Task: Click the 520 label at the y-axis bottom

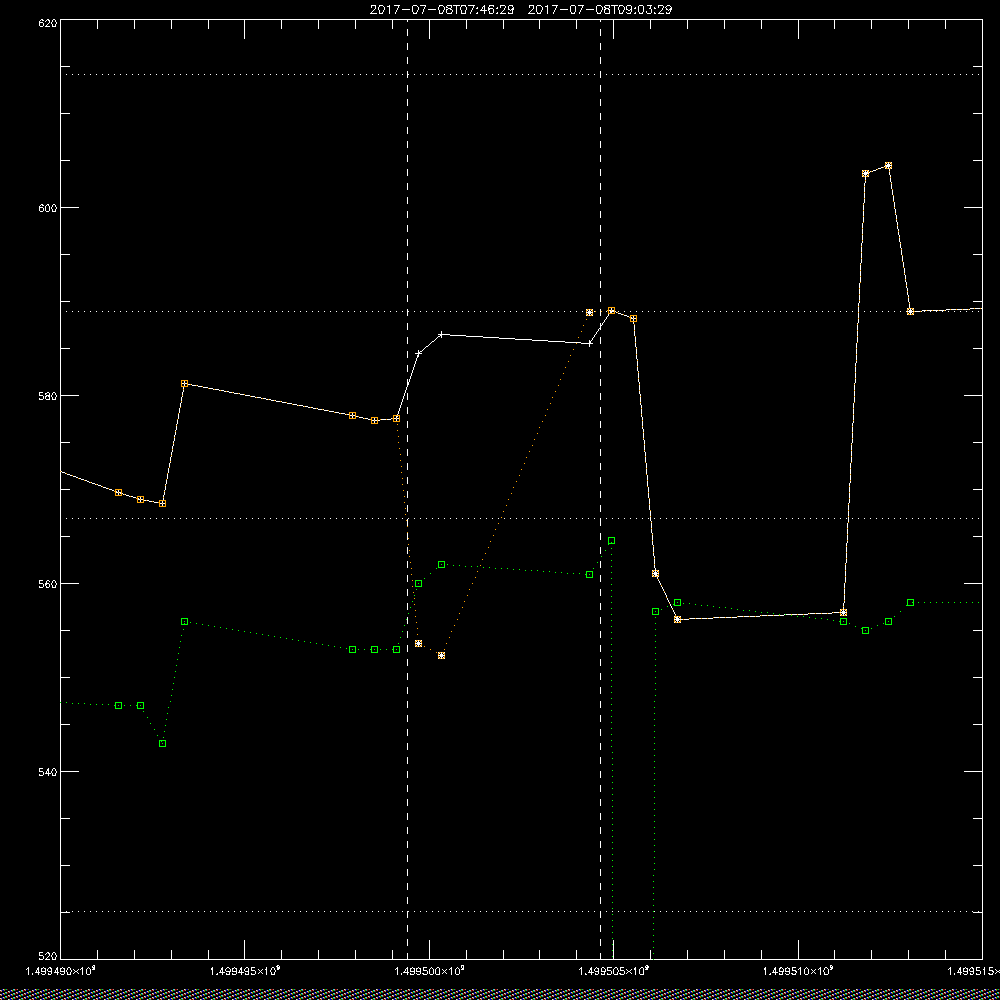Action: [49, 956]
